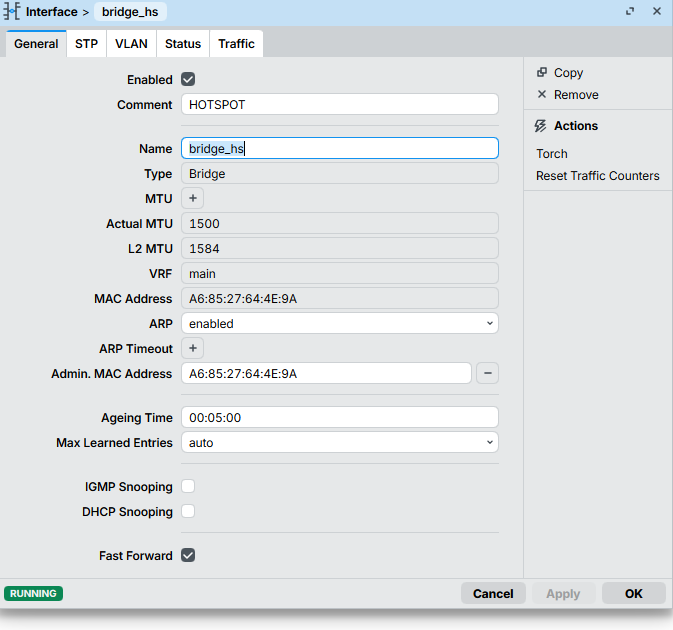Add ARP Timeout with plus button
Image resolution: width=673 pixels, height=630 pixels.
click(x=193, y=348)
